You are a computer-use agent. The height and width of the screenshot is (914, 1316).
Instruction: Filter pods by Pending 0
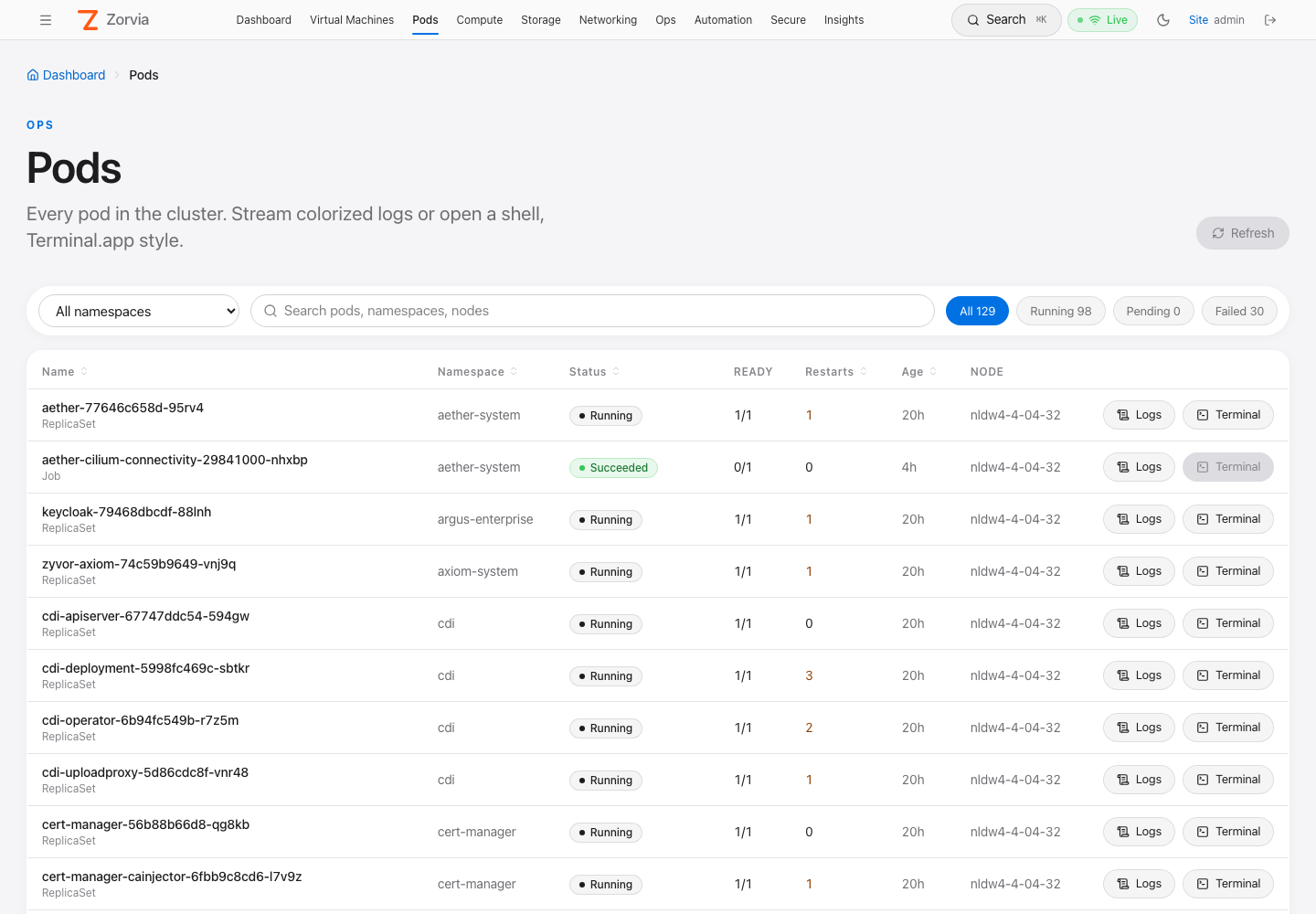1153,311
